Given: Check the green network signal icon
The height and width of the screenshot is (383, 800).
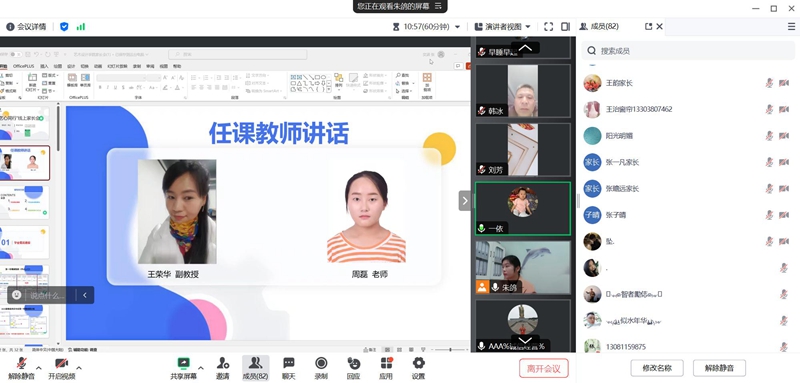Looking at the screenshot, I should pos(81,27).
